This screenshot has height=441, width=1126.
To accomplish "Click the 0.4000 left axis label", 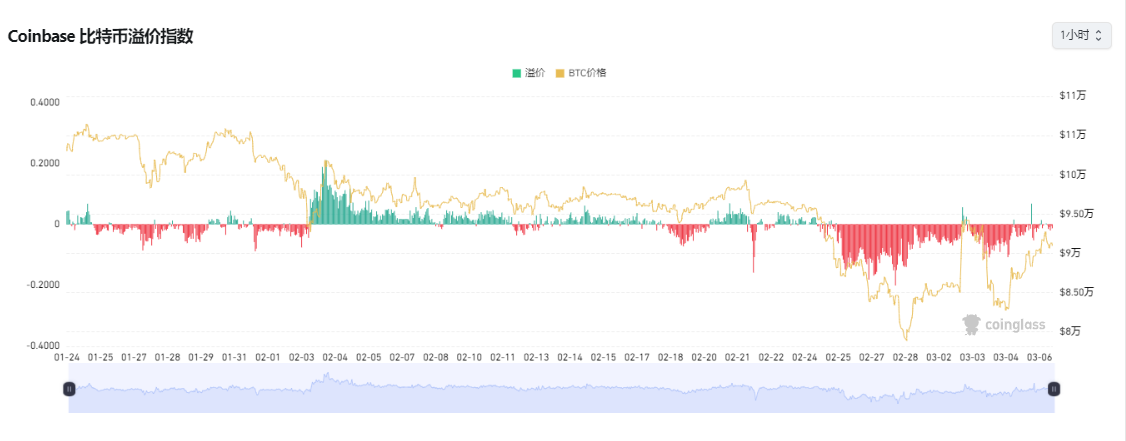I will pyautogui.click(x=45, y=102).
